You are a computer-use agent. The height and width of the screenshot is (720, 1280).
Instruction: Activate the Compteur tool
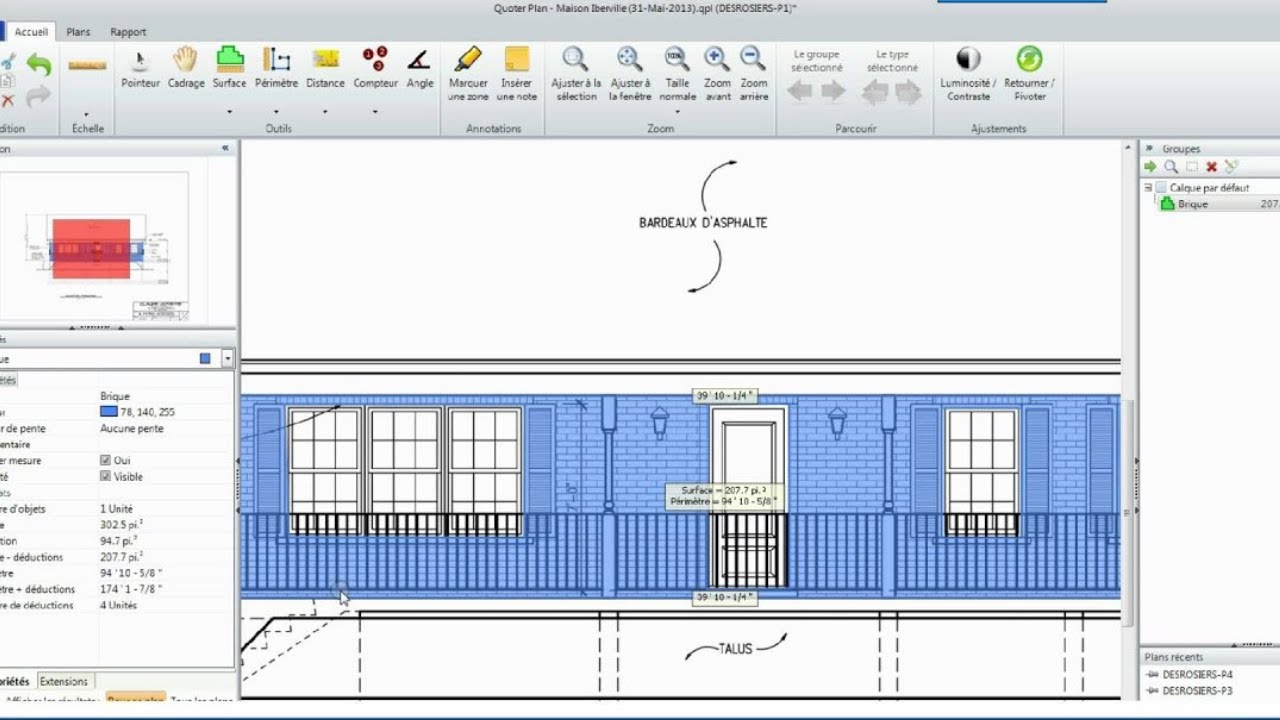click(375, 68)
